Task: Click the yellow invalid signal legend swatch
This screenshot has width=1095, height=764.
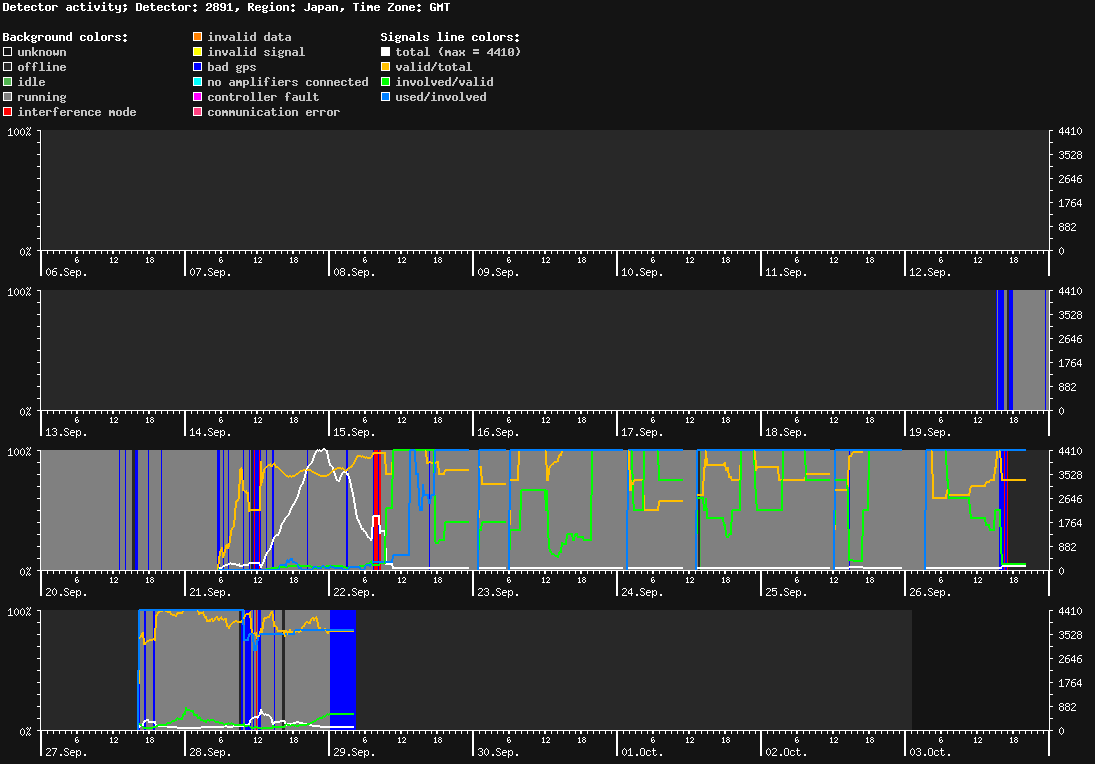Action: pos(198,52)
